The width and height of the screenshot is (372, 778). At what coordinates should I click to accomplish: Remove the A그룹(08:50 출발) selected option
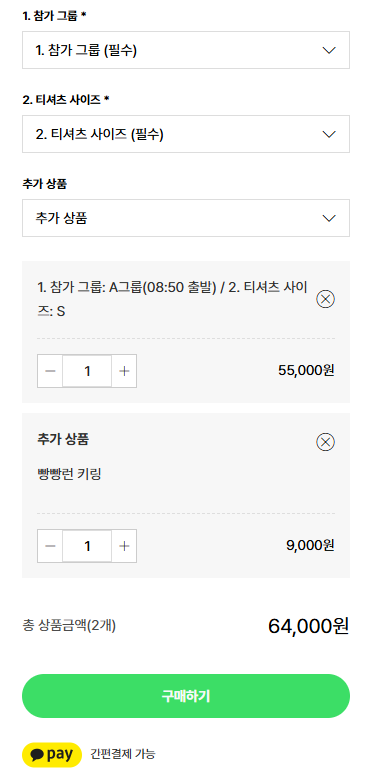click(325, 299)
